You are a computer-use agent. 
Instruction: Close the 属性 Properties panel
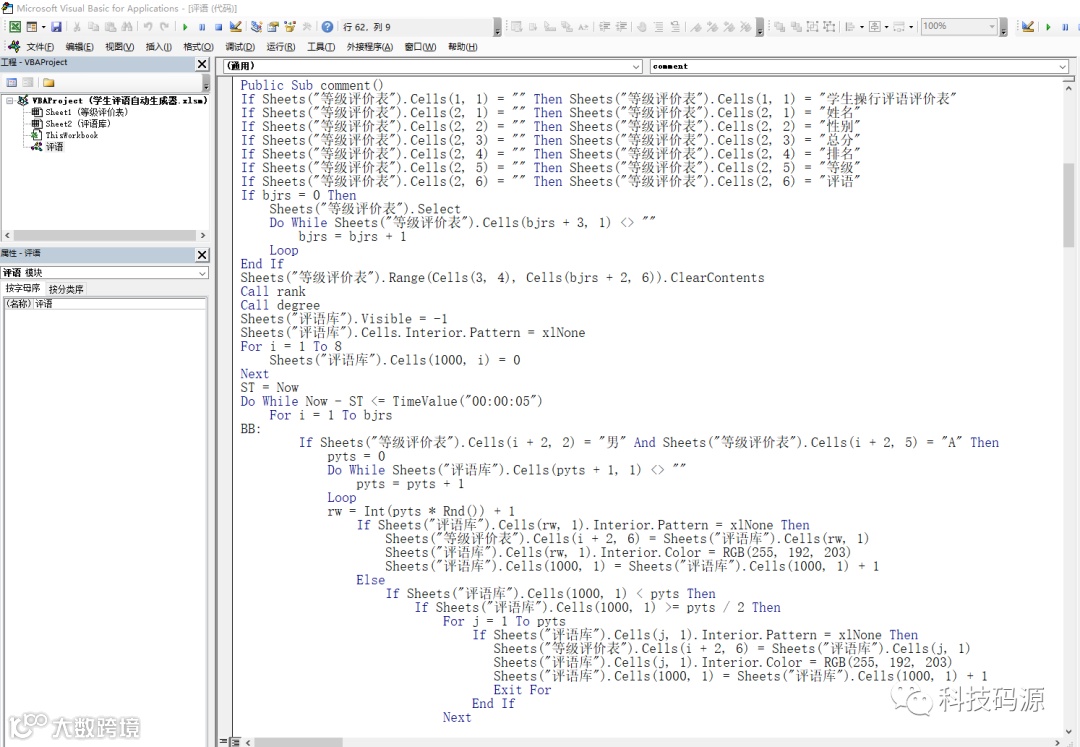(201, 255)
